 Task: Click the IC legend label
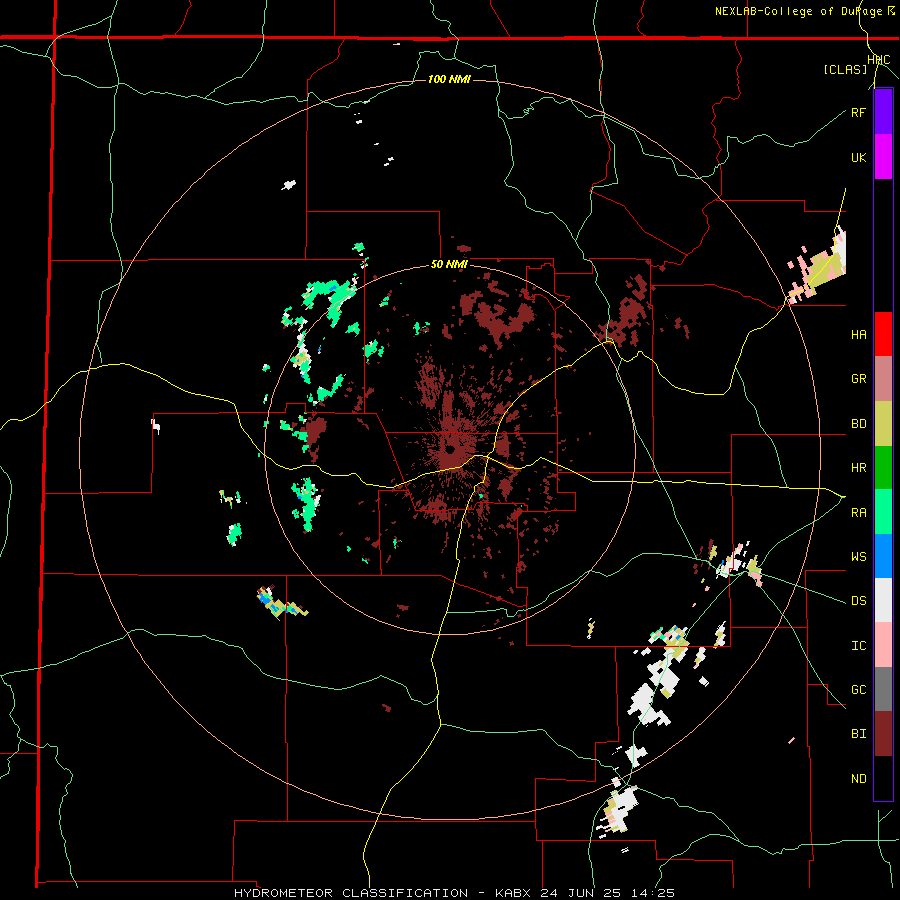858,646
